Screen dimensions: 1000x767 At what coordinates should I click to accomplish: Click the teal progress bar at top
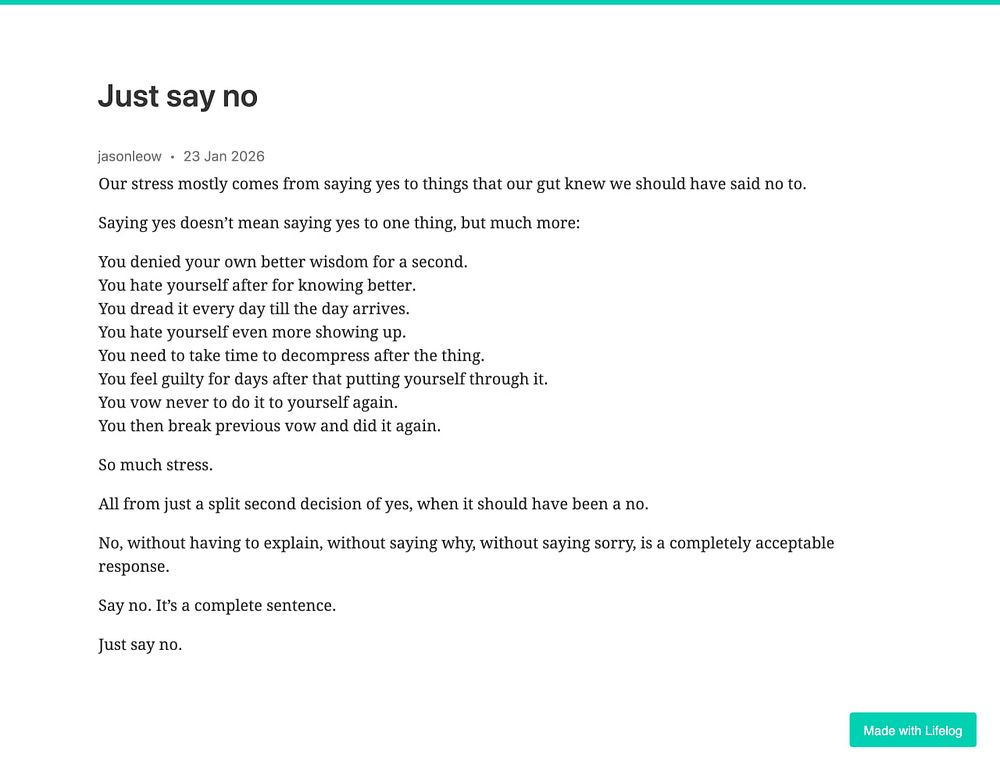click(x=500, y=2)
